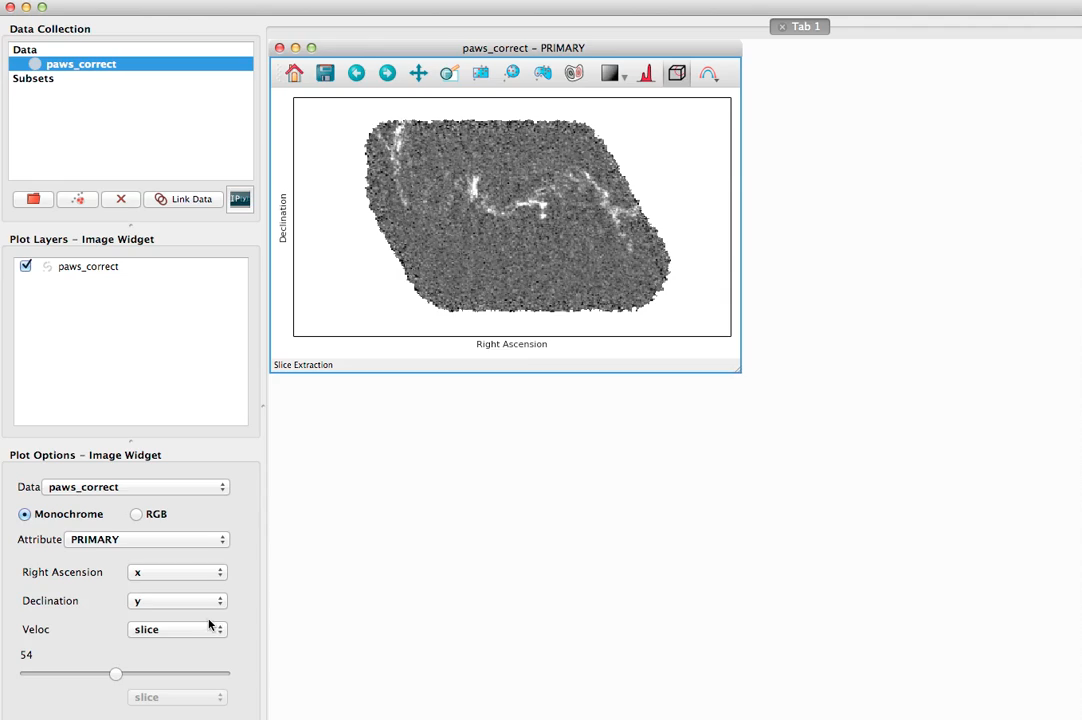Click the Link Data button
Viewport: 1082px width, 720px height.
click(x=184, y=199)
